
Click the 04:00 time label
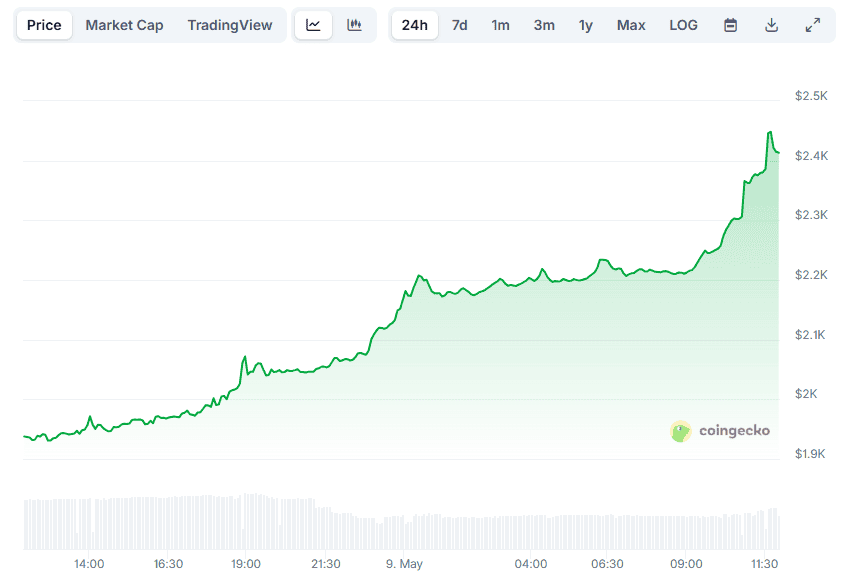pyautogui.click(x=531, y=564)
